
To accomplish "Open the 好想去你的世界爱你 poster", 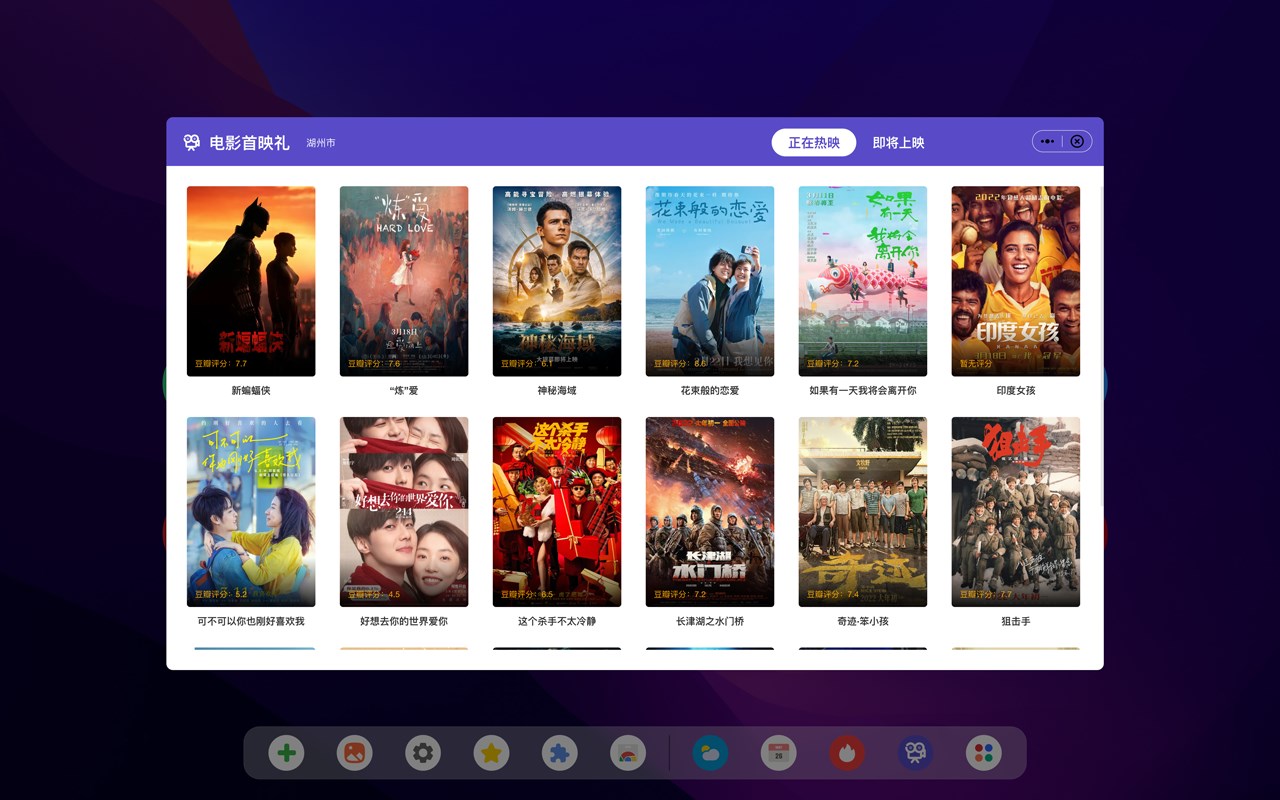I will click(404, 512).
